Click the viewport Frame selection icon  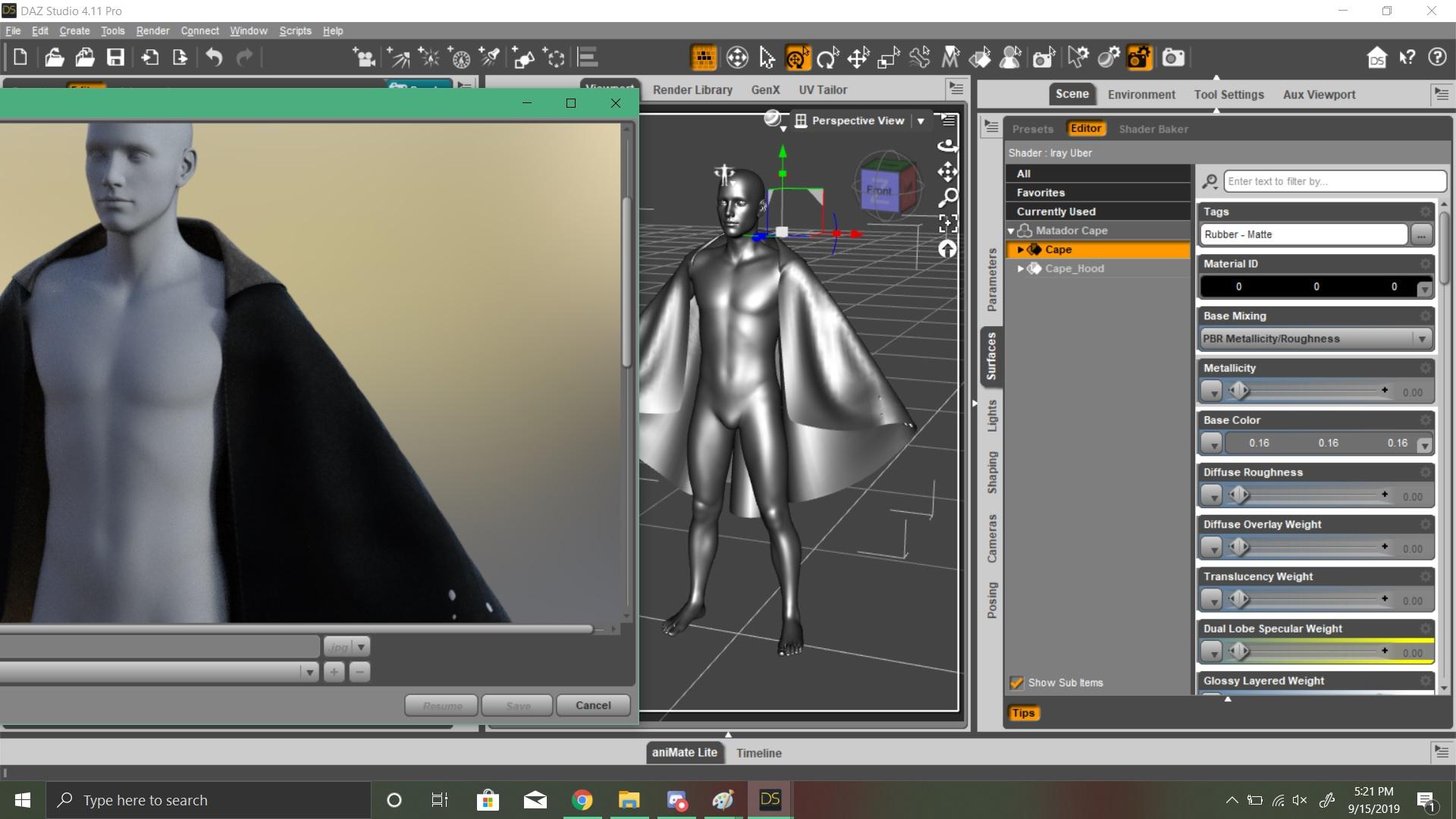point(948,223)
